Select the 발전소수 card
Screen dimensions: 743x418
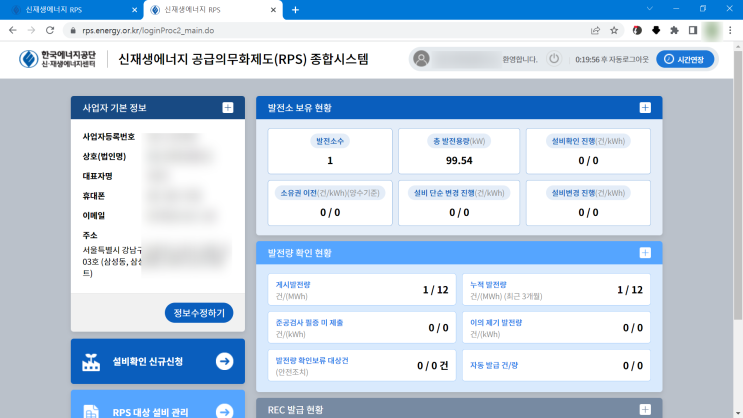[330, 151]
